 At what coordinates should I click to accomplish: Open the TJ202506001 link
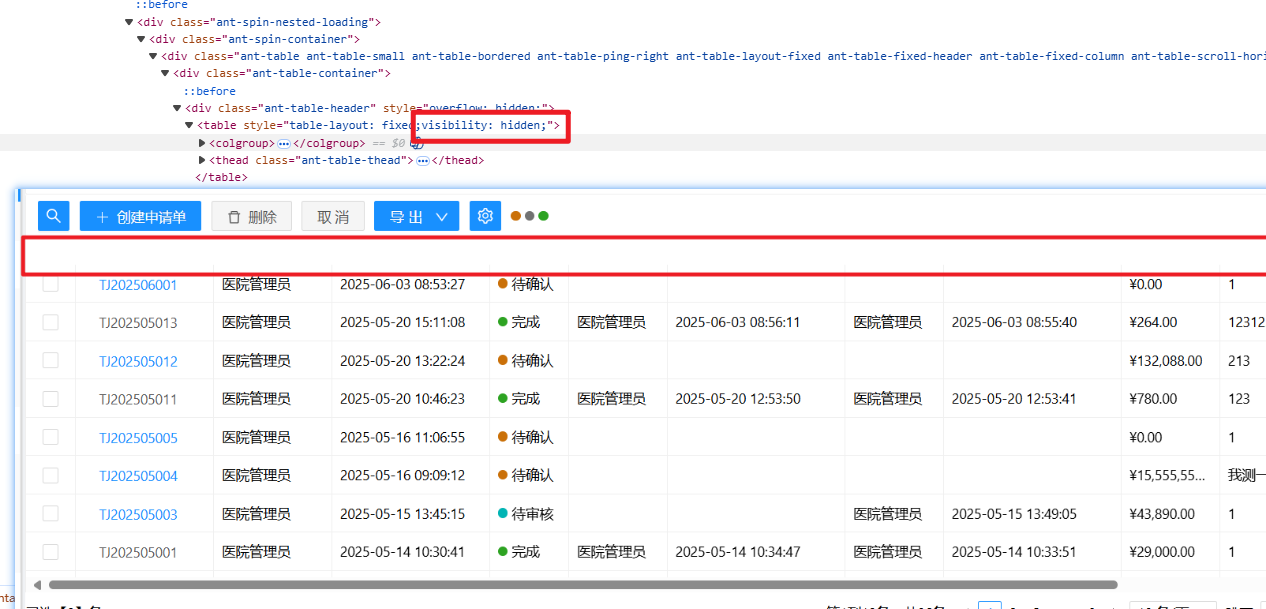tap(138, 285)
